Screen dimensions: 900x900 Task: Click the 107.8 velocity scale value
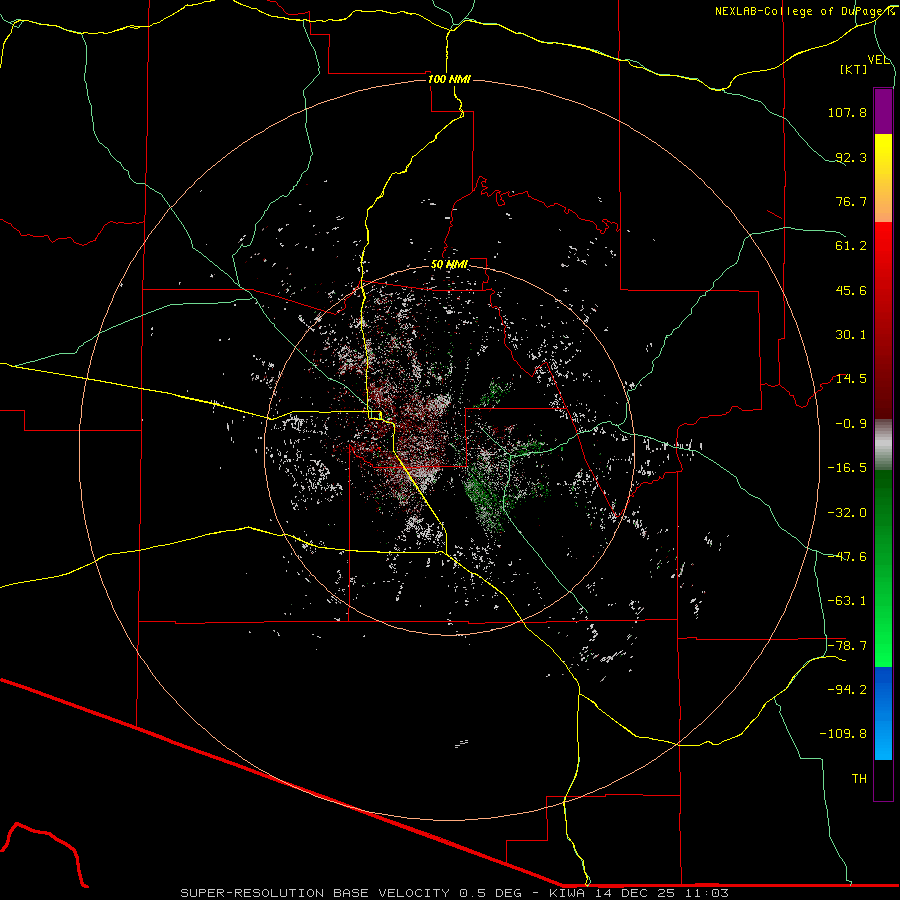pos(847,112)
